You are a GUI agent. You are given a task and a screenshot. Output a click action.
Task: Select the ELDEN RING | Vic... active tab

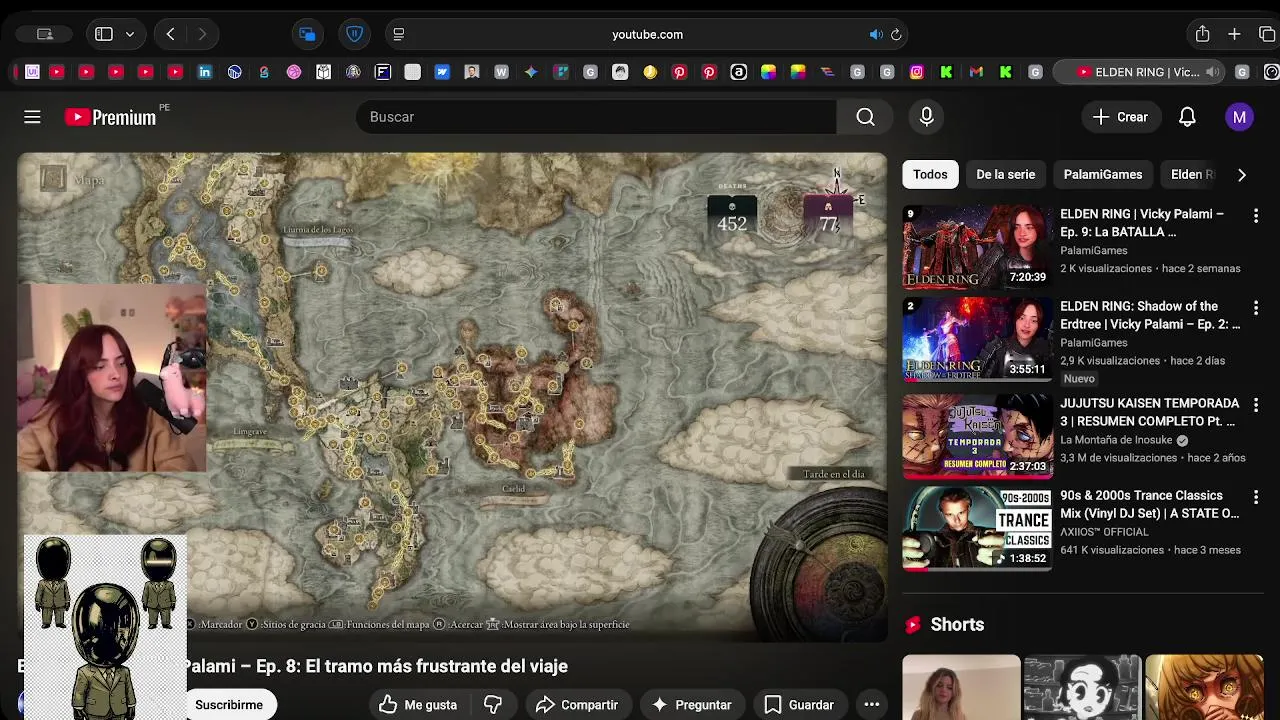(1141, 72)
